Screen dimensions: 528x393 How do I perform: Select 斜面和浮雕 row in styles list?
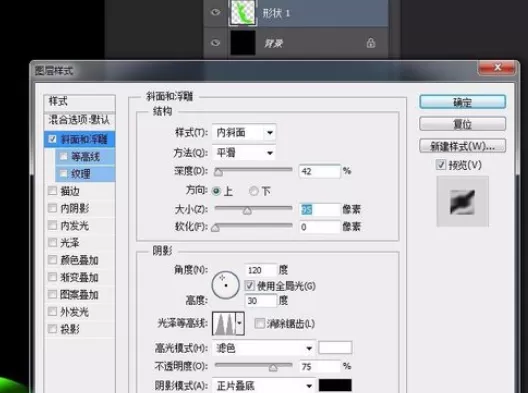(x=79, y=139)
